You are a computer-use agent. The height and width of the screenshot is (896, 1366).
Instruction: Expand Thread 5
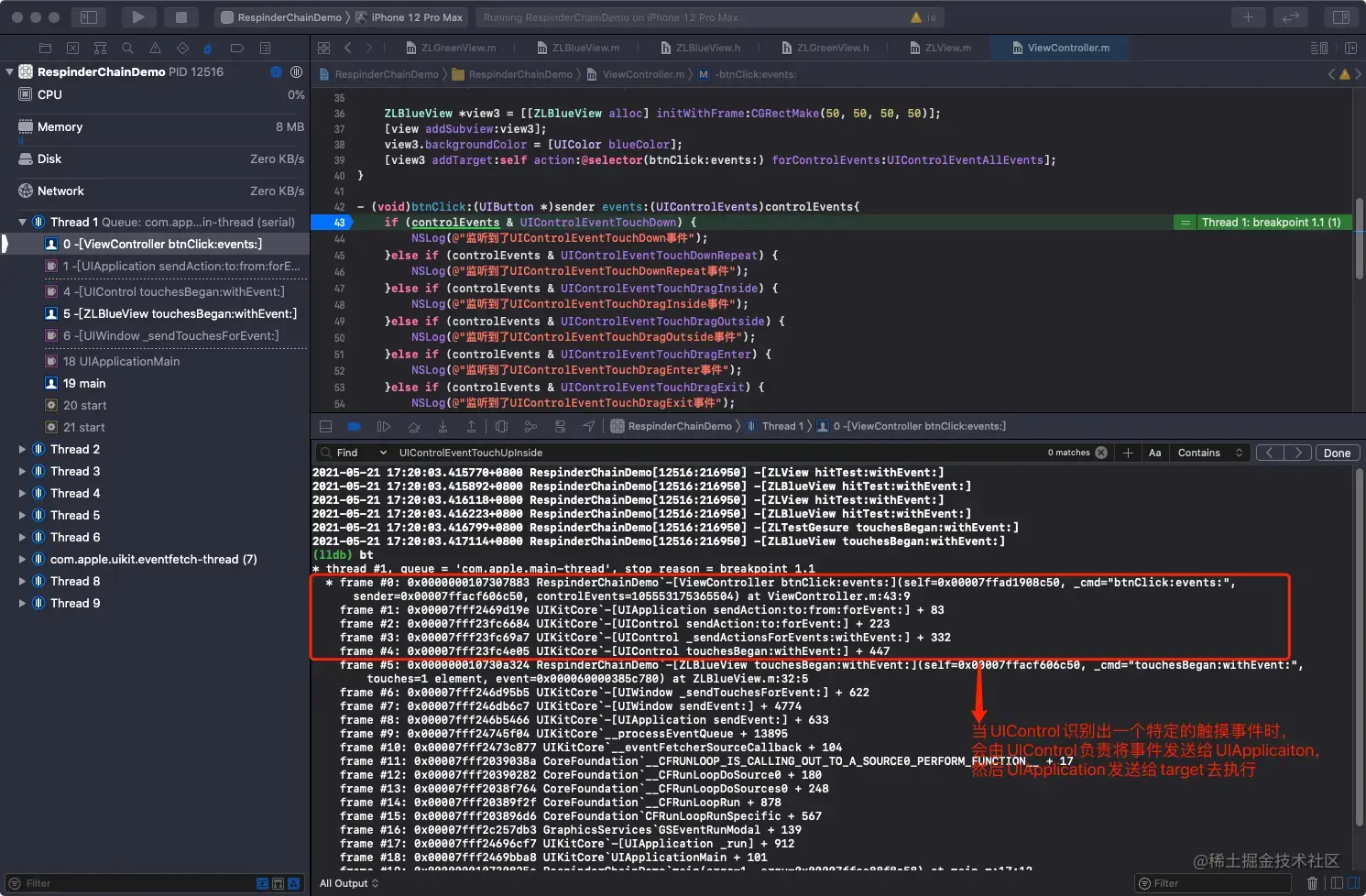[22, 515]
